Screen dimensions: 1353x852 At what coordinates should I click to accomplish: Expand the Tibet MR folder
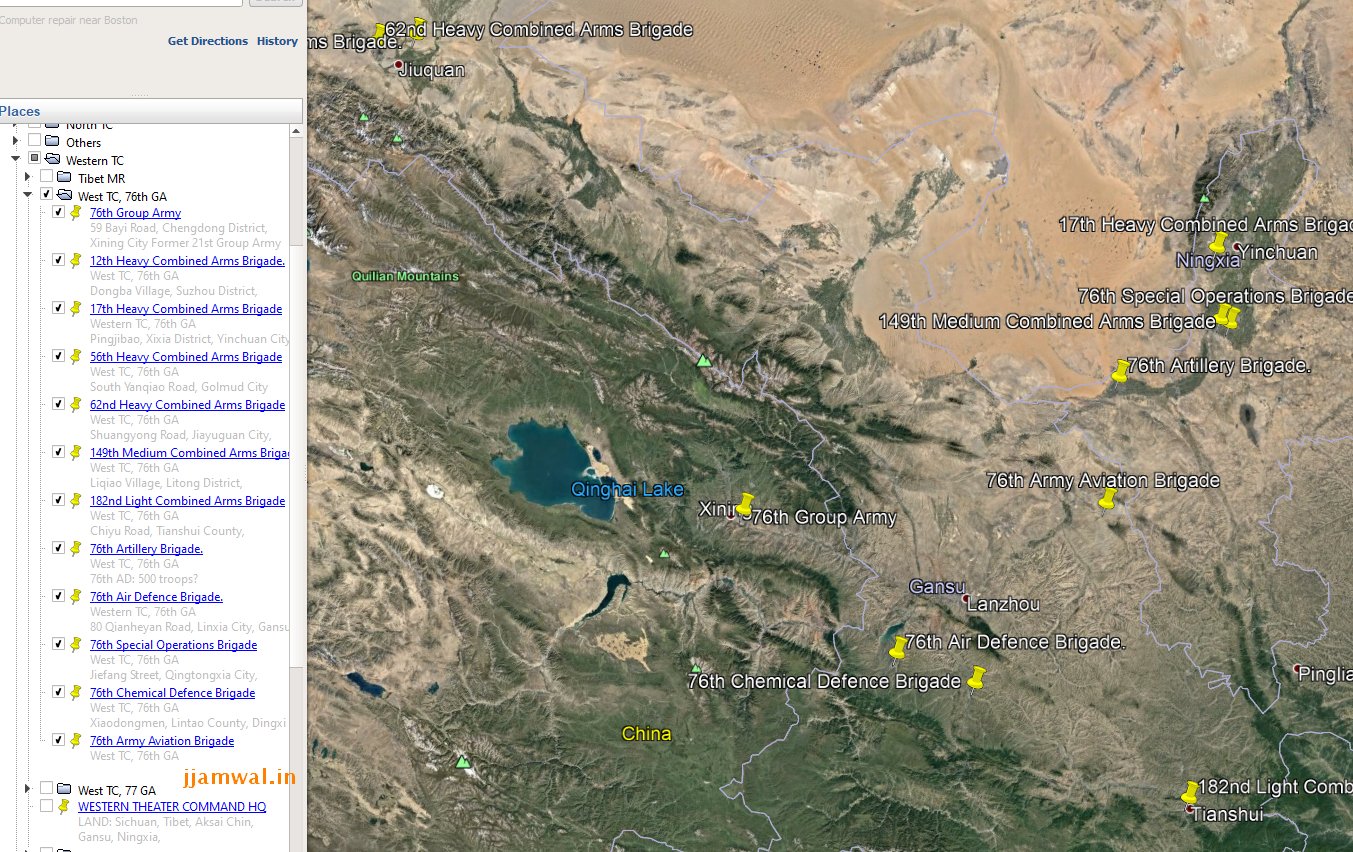click(x=28, y=177)
